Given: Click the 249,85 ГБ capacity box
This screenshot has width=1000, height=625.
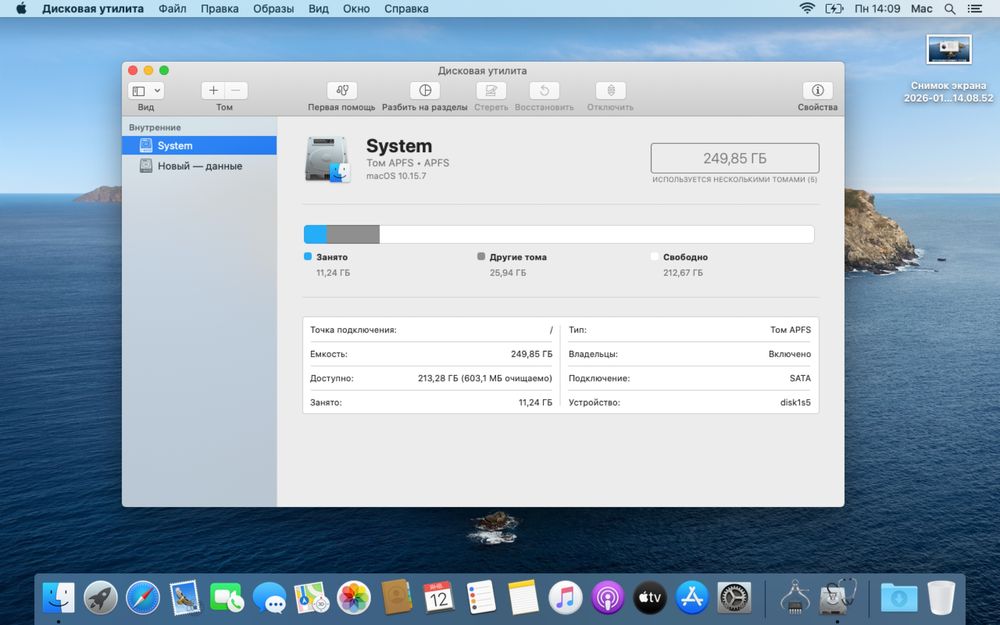Looking at the screenshot, I should click(x=735, y=158).
